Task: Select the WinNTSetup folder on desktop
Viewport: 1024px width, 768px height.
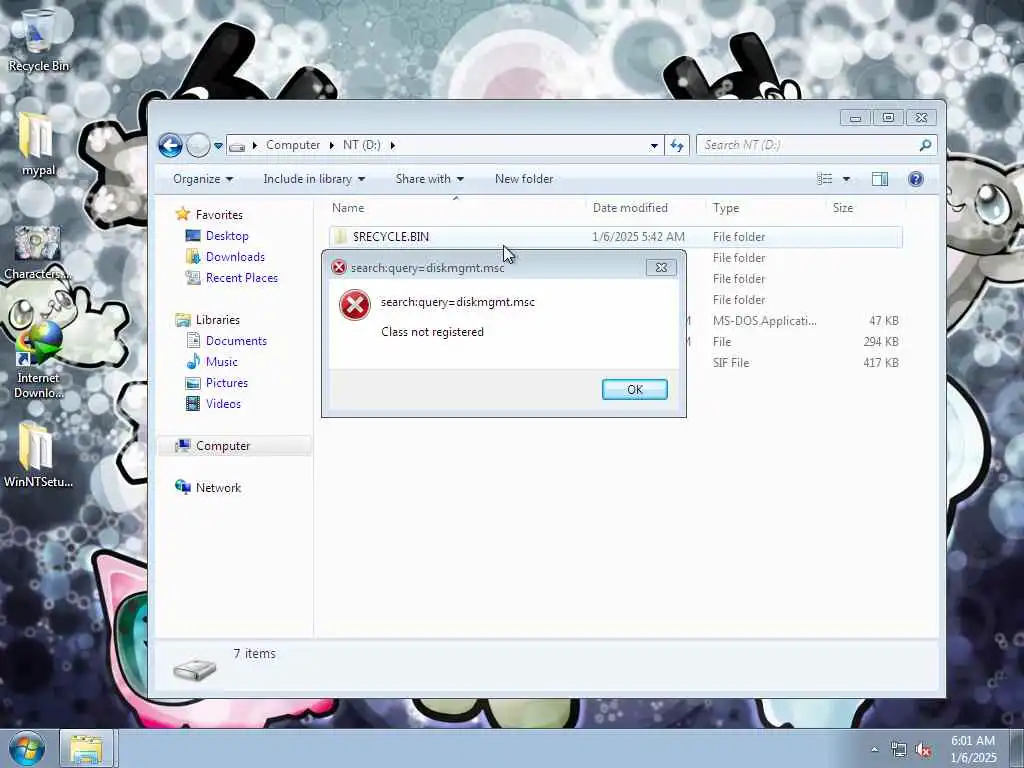Action: (x=38, y=456)
